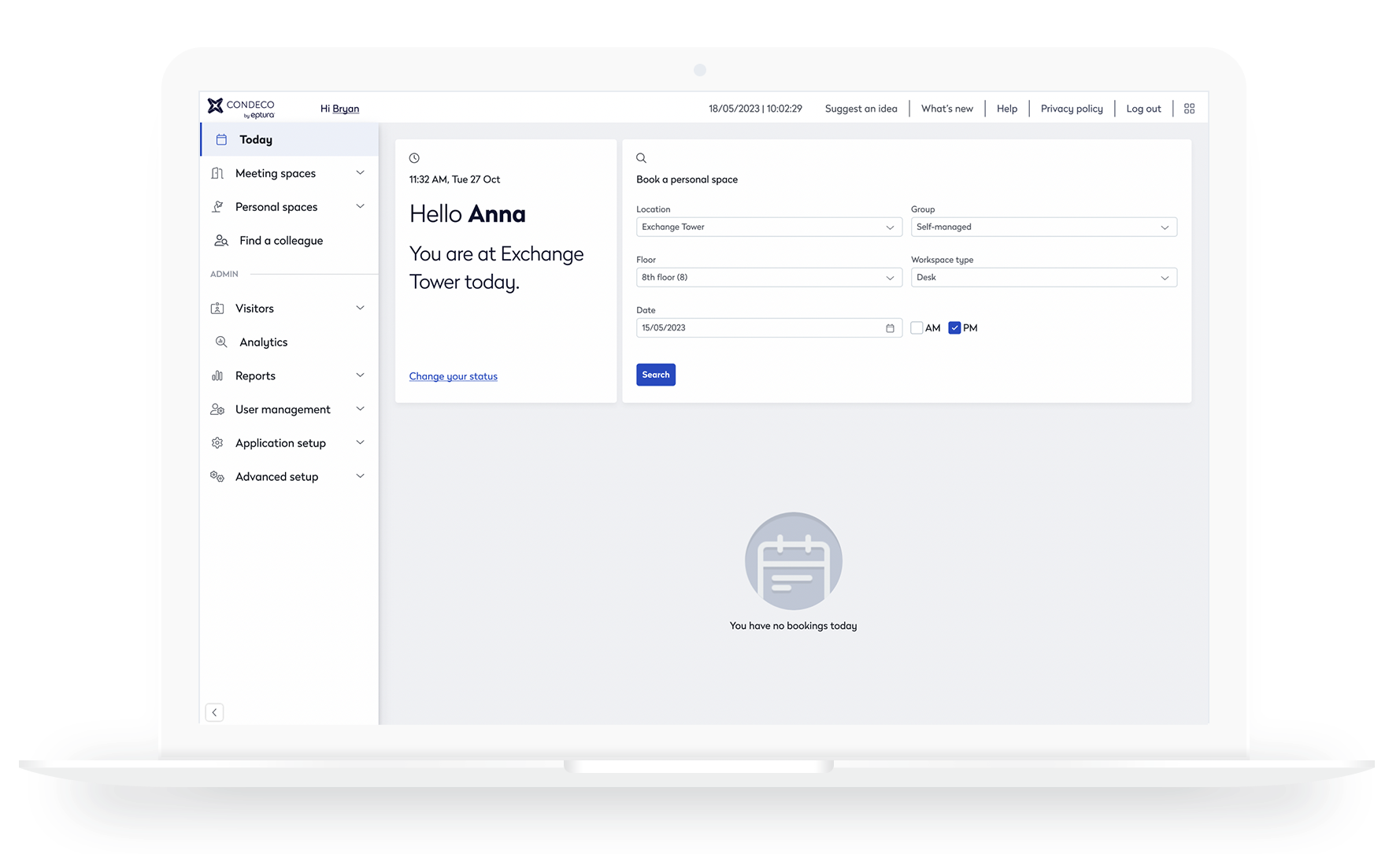Click the Reports bar chart icon

[x=217, y=376]
